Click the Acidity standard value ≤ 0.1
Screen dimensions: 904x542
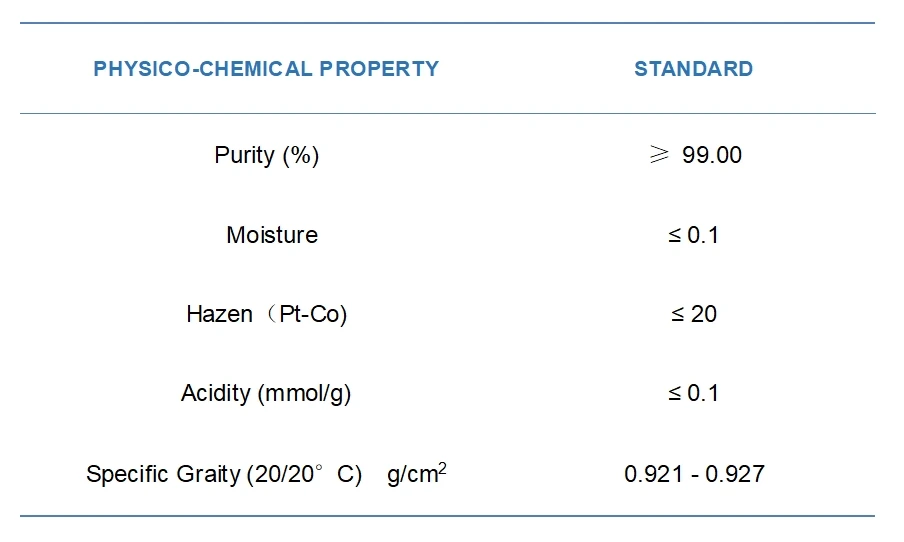pyautogui.click(x=694, y=393)
